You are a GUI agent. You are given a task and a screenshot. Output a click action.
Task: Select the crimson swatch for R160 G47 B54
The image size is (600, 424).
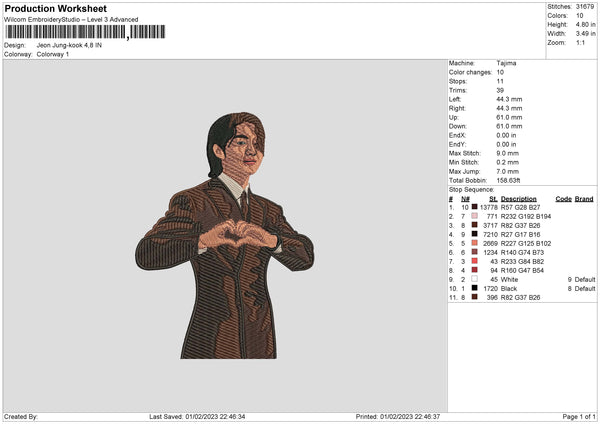[x=474, y=270]
